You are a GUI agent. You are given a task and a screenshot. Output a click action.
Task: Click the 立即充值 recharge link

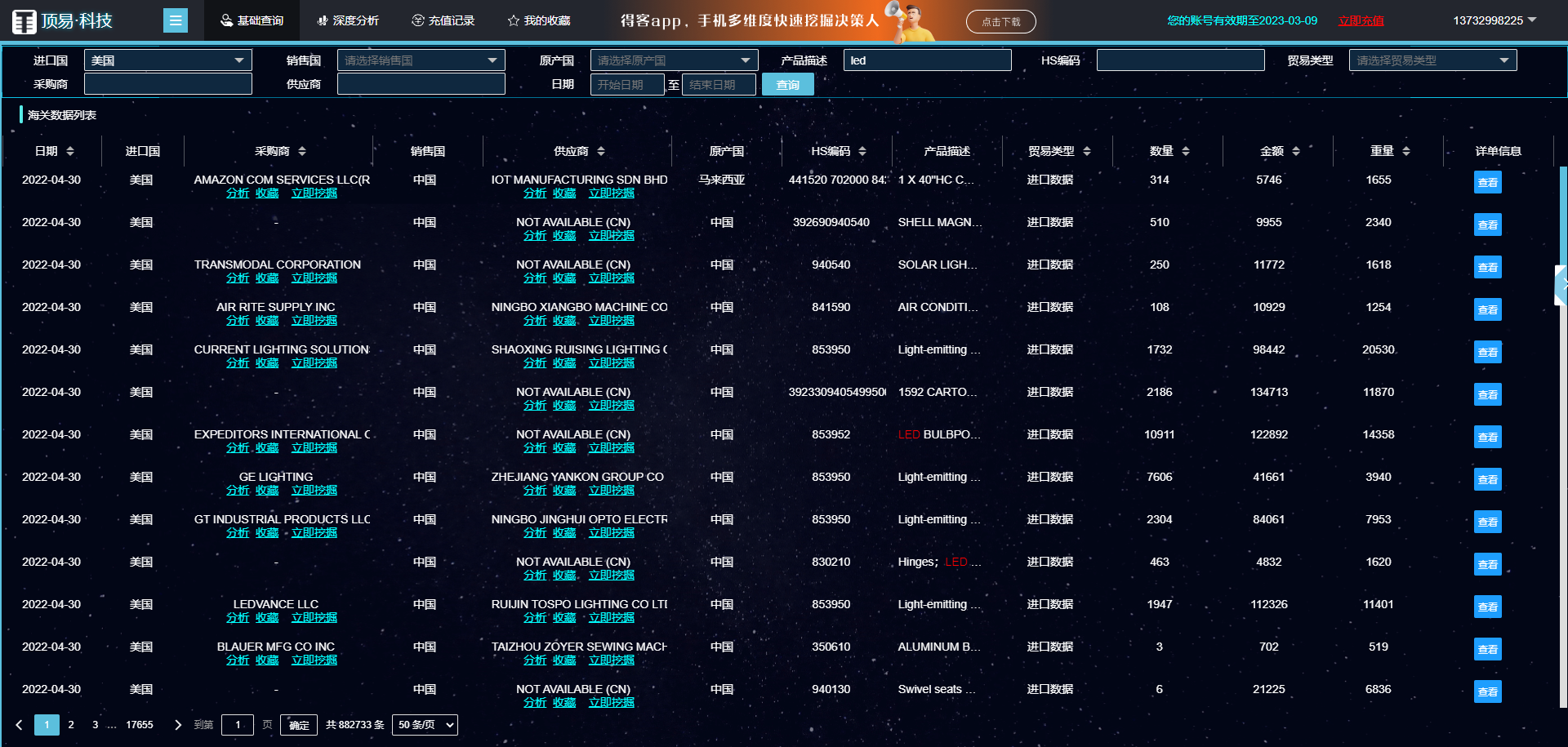coord(1361,20)
